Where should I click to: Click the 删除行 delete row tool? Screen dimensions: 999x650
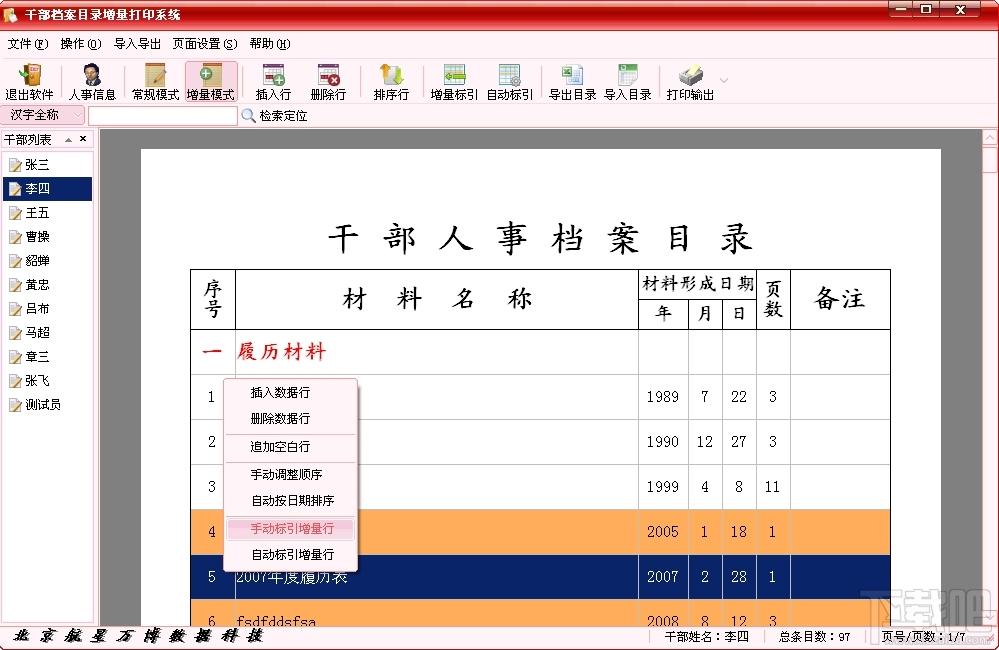[328, 82]
